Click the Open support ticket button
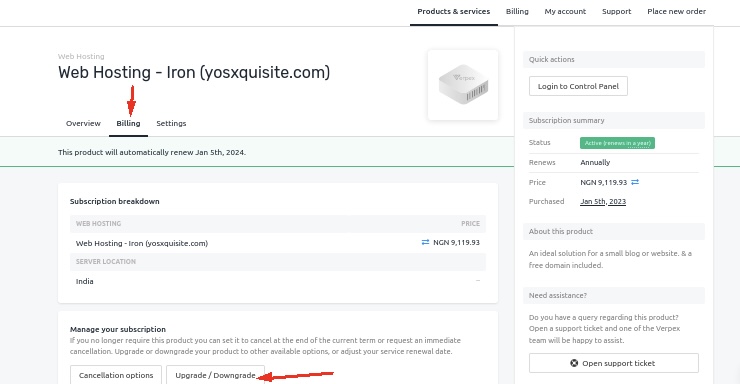740x384 pixels. click(614, 363)
